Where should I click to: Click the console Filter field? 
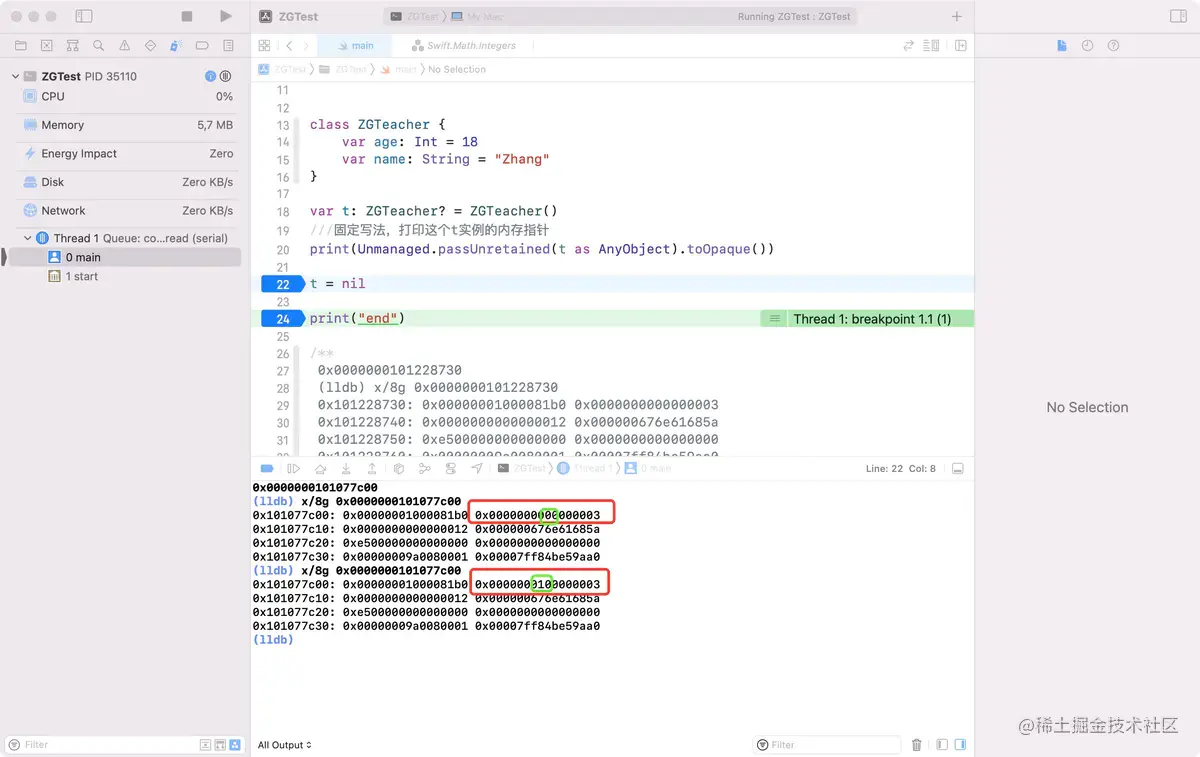(828, 745)
